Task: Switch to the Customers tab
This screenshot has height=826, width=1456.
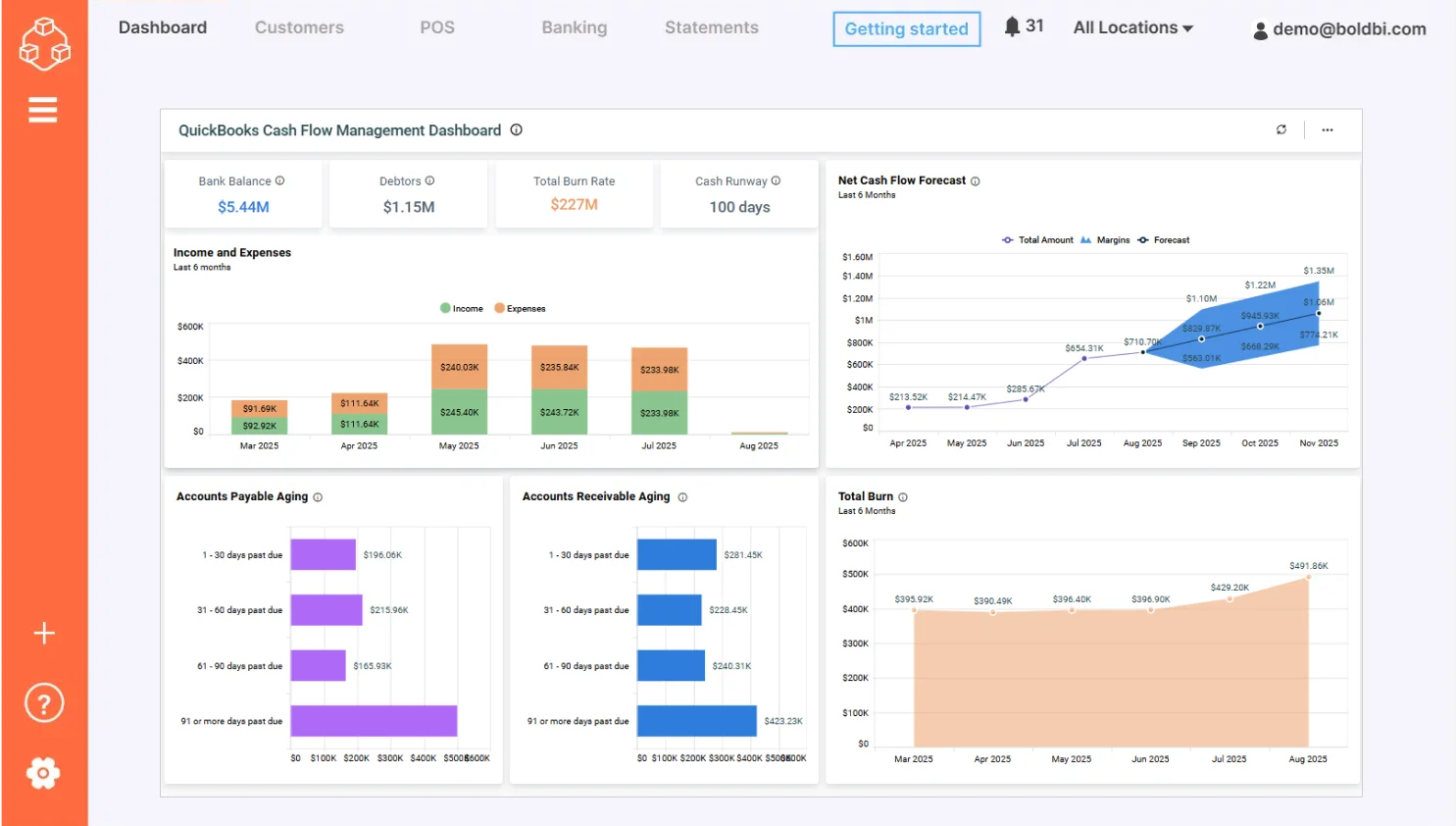Action: coord(299,27)
